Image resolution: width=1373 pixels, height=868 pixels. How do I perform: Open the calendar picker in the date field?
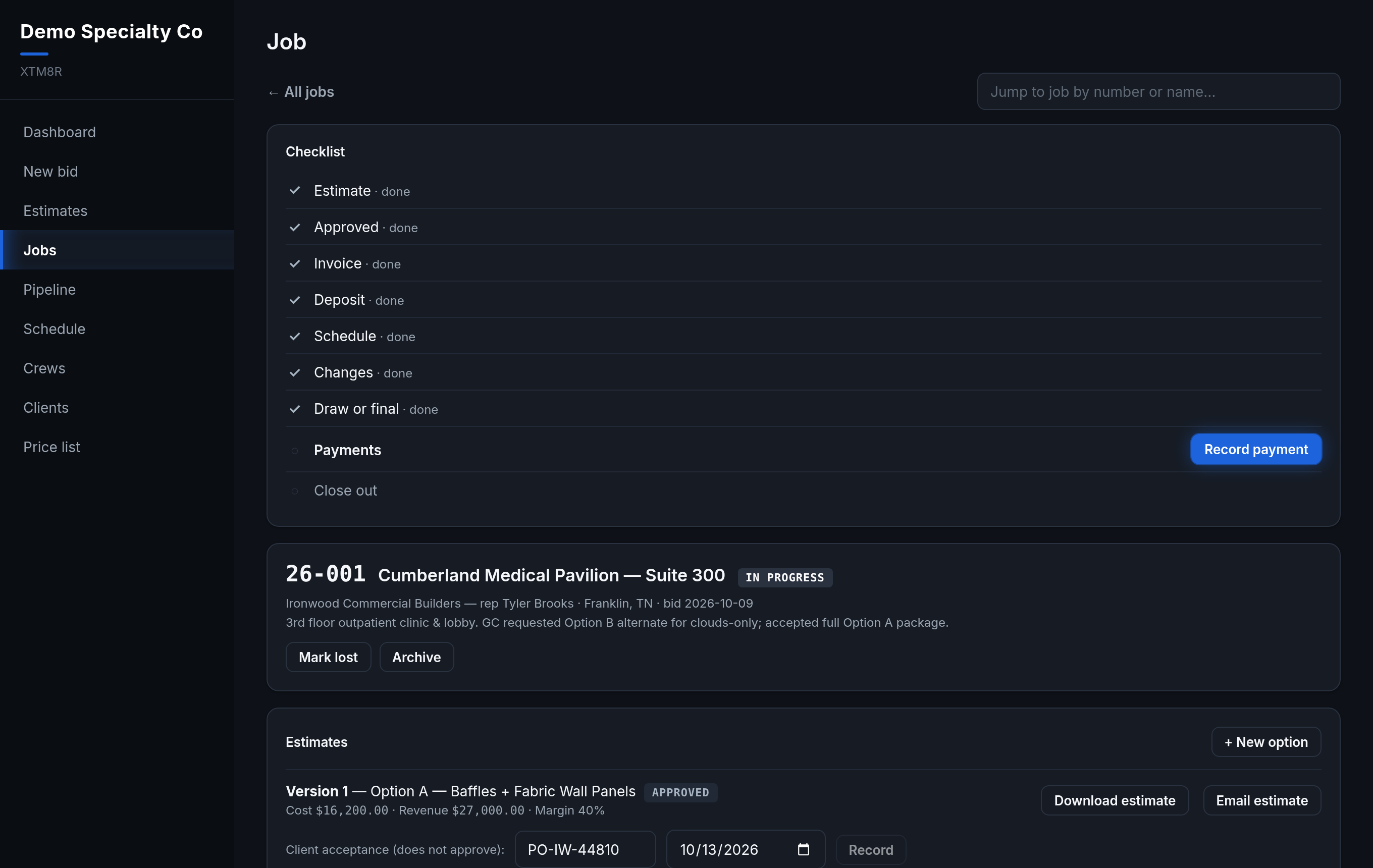click(x=804, y=849)
